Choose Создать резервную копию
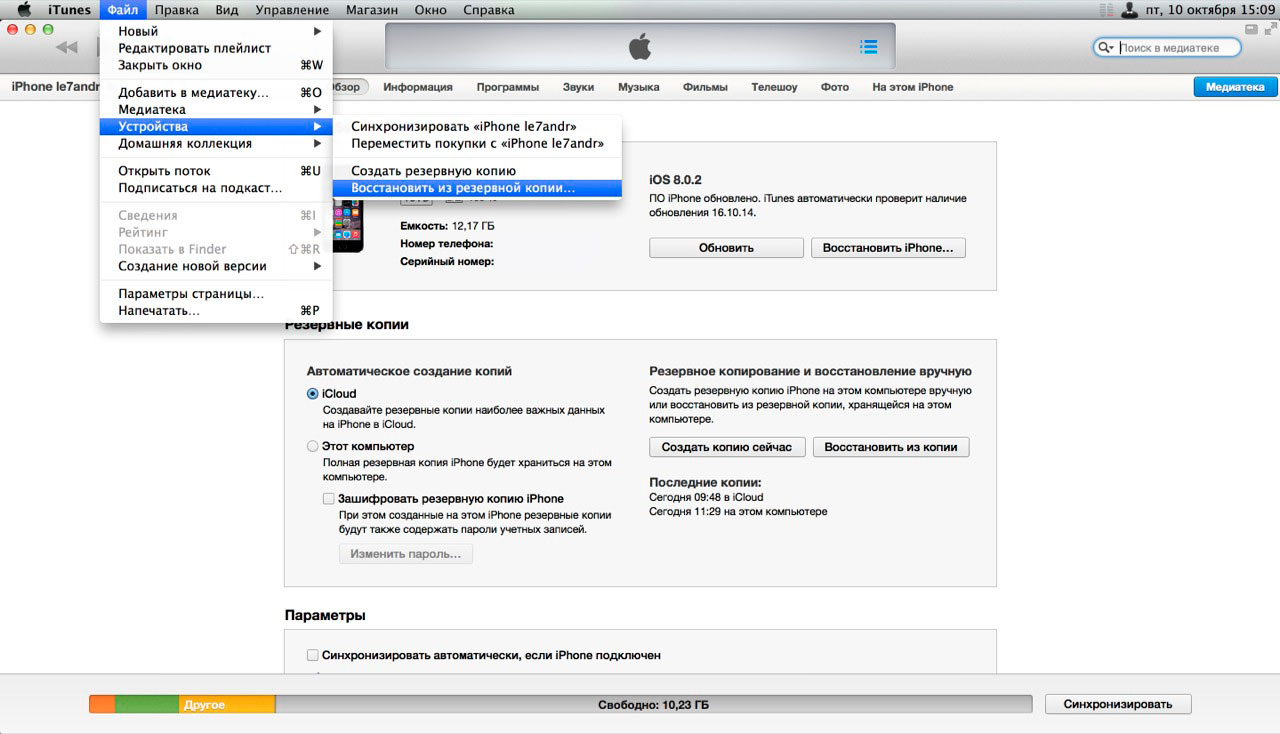1280x734 pixels. pyautogui.click(x=477, y=171)
